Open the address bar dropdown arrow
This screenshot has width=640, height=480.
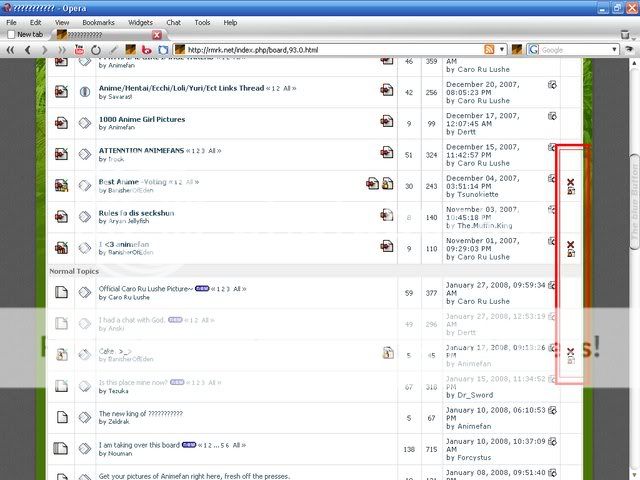(502, 49)
